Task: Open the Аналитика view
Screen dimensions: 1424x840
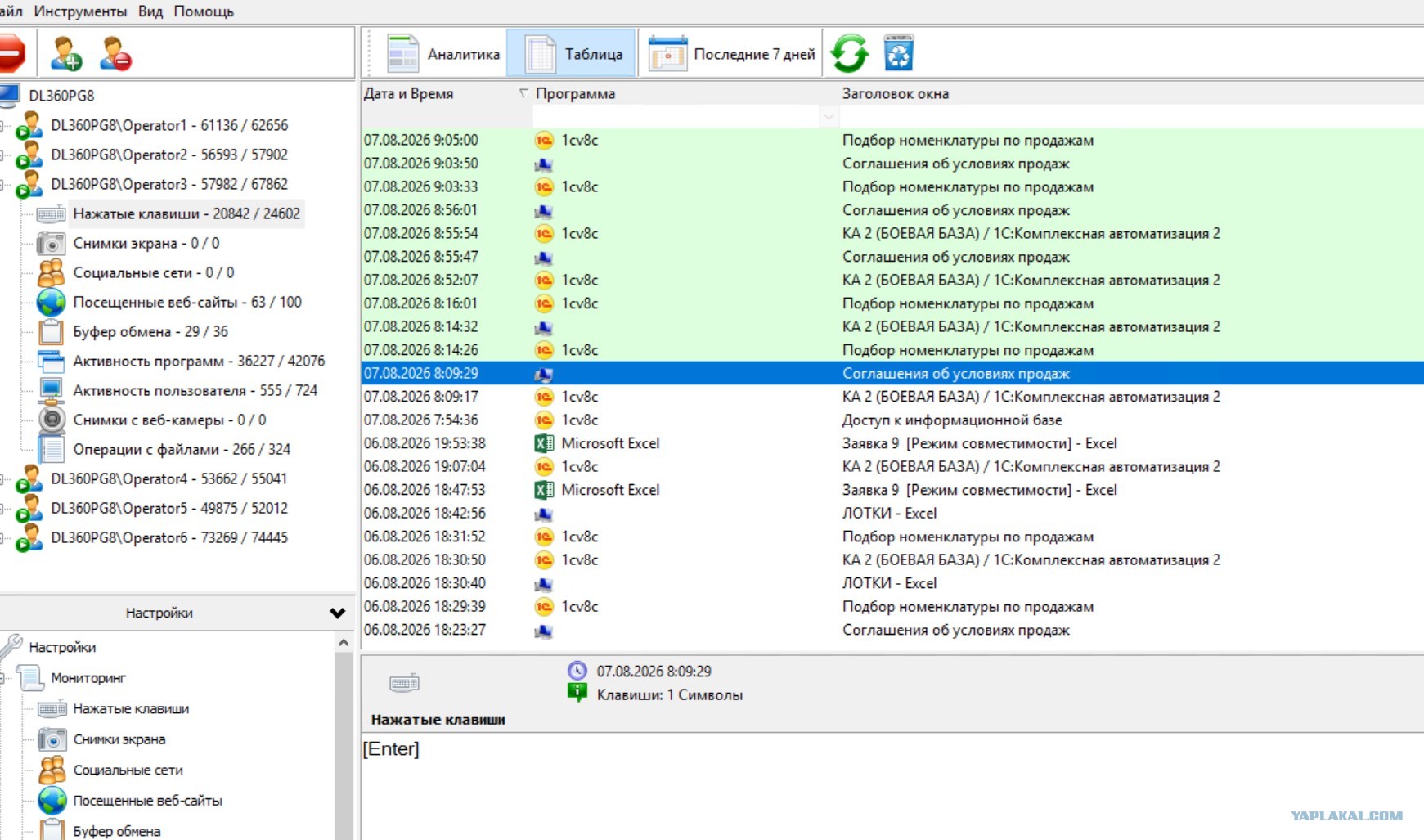Action: click(x=443, y=54)
